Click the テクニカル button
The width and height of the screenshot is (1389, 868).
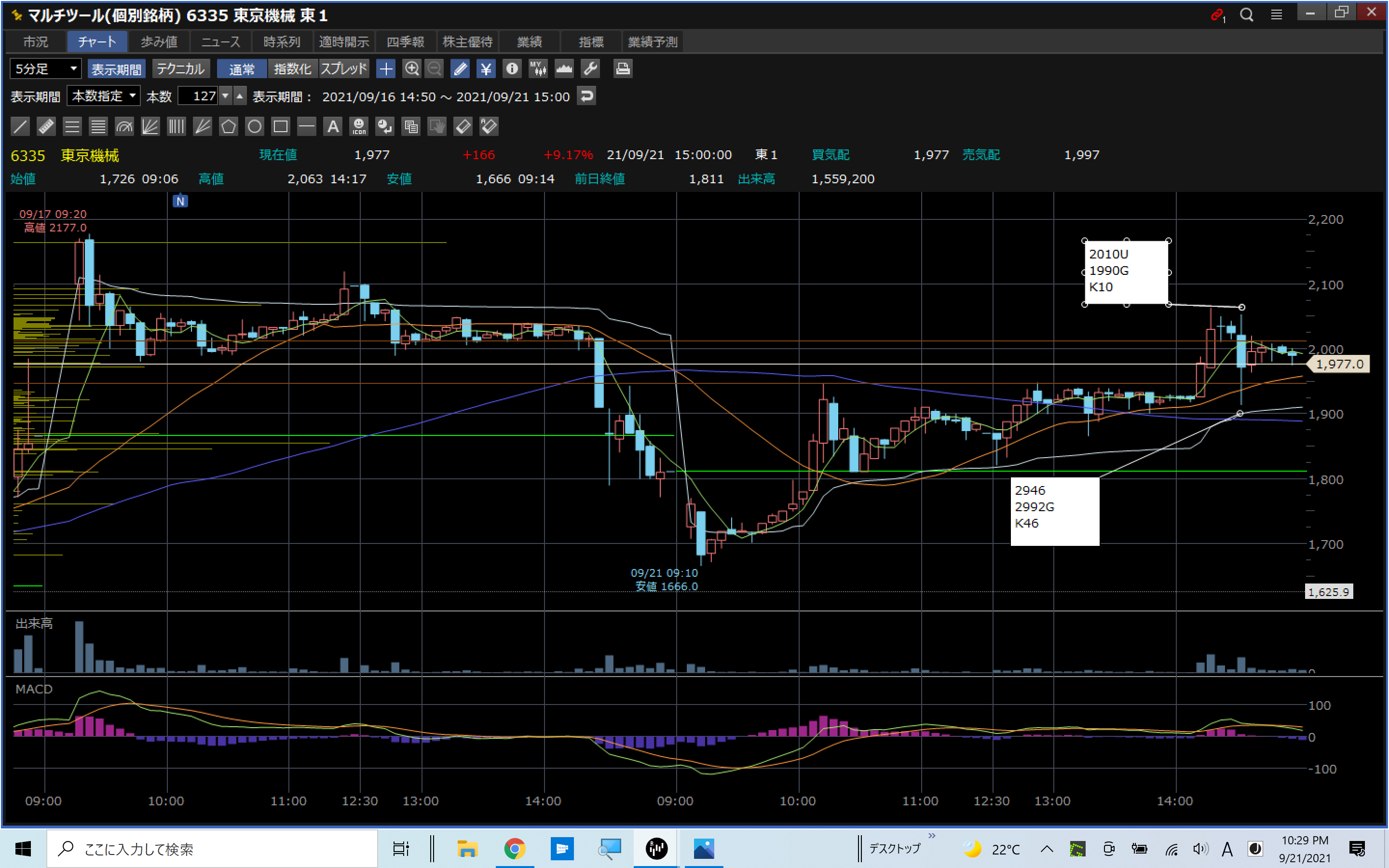(180, 69)
